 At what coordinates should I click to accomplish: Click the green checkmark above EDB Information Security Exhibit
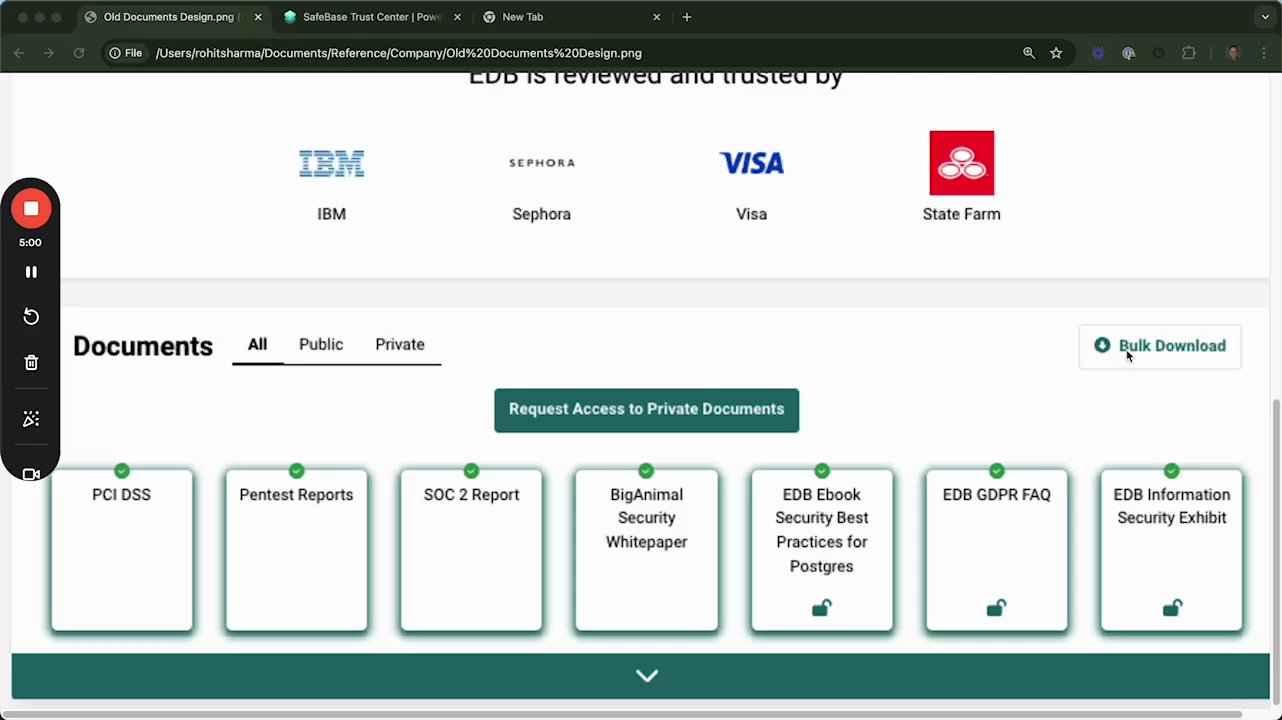[1172, 470]
